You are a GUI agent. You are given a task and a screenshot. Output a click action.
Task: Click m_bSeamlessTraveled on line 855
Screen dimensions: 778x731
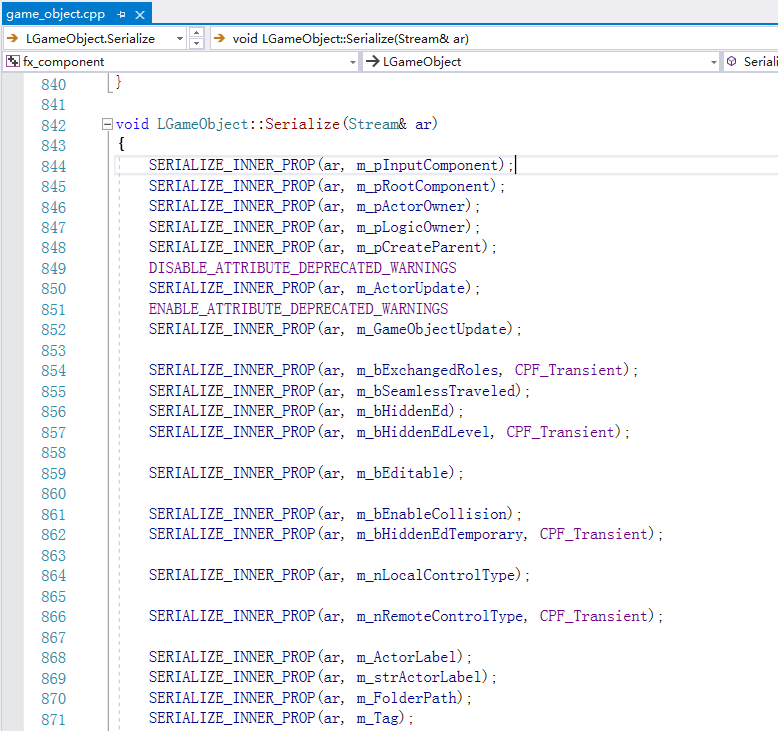435,391
